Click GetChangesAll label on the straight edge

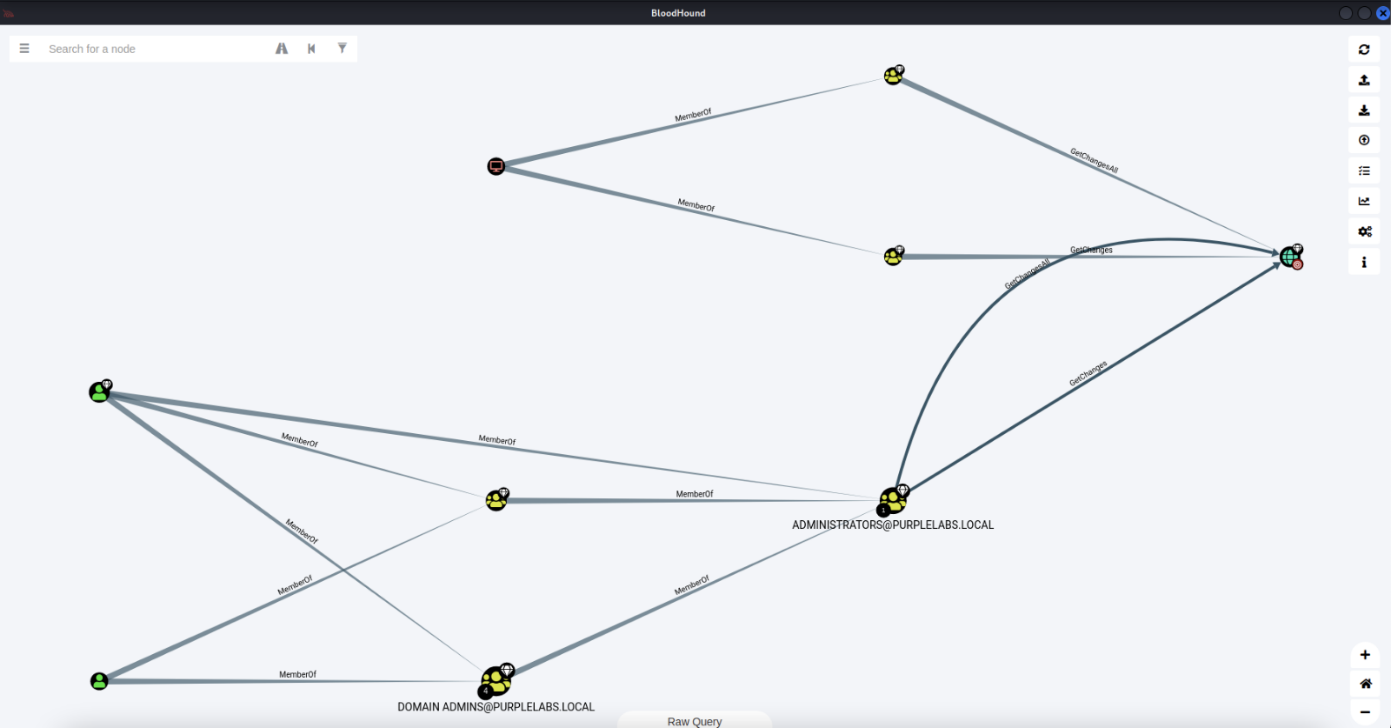(x=1094, y=161)
